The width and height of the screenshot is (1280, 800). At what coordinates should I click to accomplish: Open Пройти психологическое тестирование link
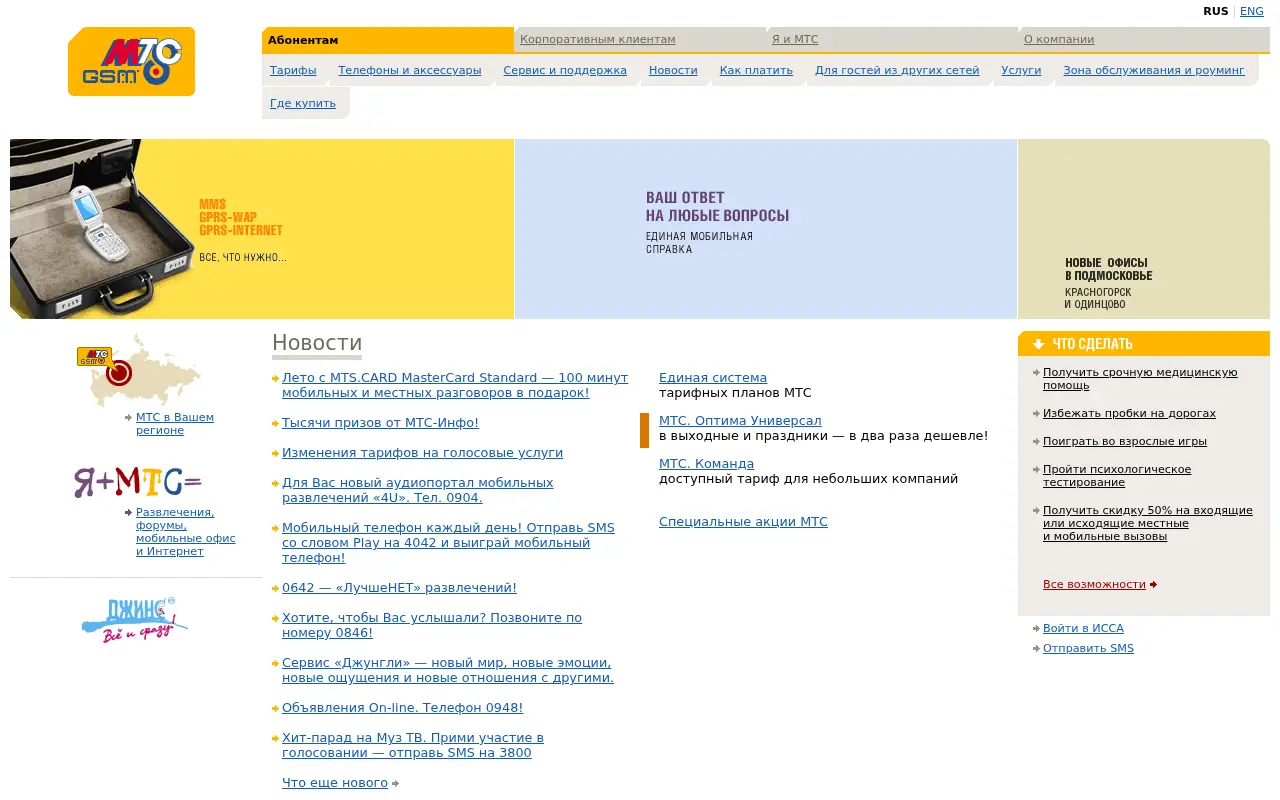coord(1117,476)
